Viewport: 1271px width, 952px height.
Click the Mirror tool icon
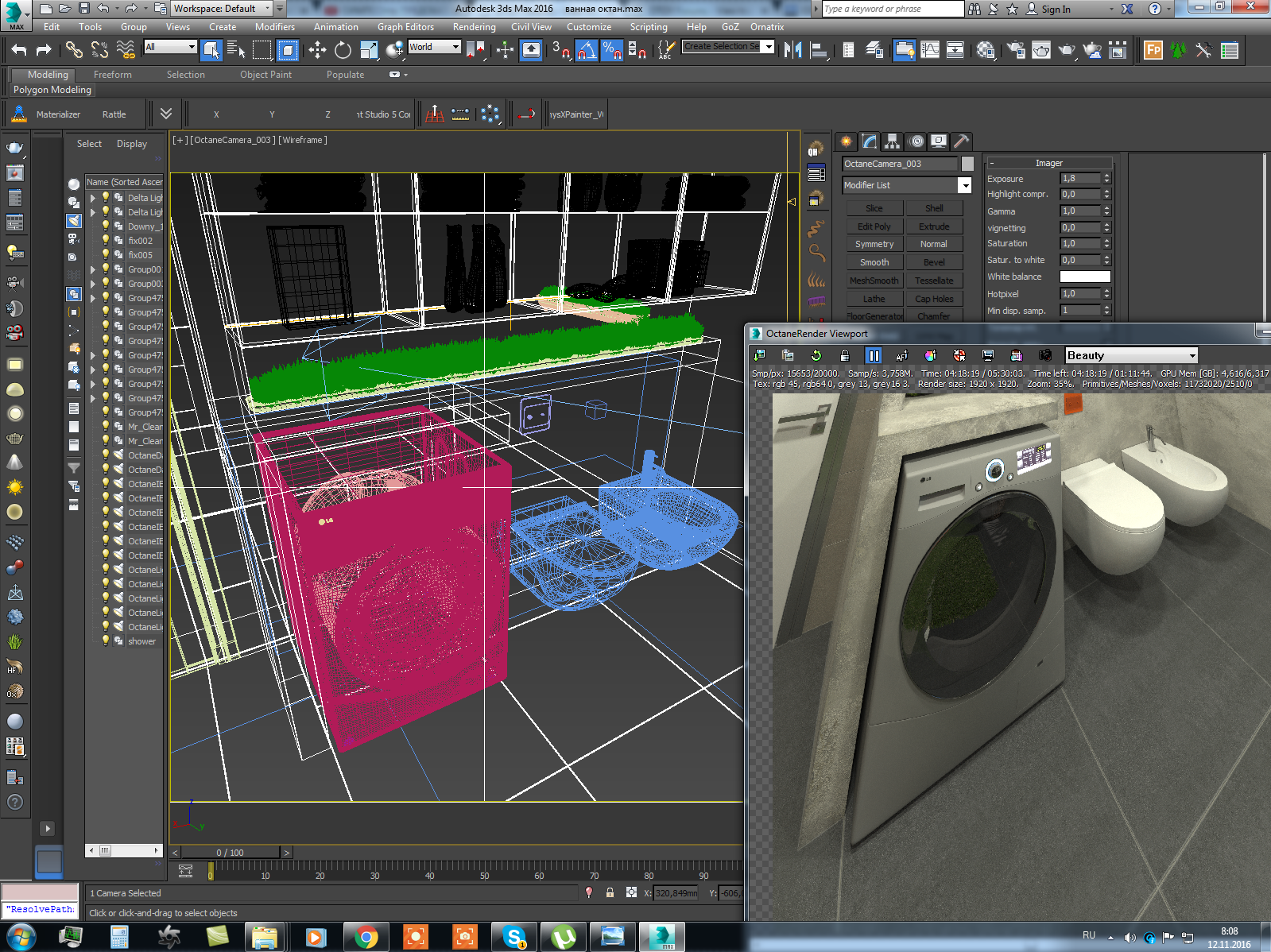(792, 50)
